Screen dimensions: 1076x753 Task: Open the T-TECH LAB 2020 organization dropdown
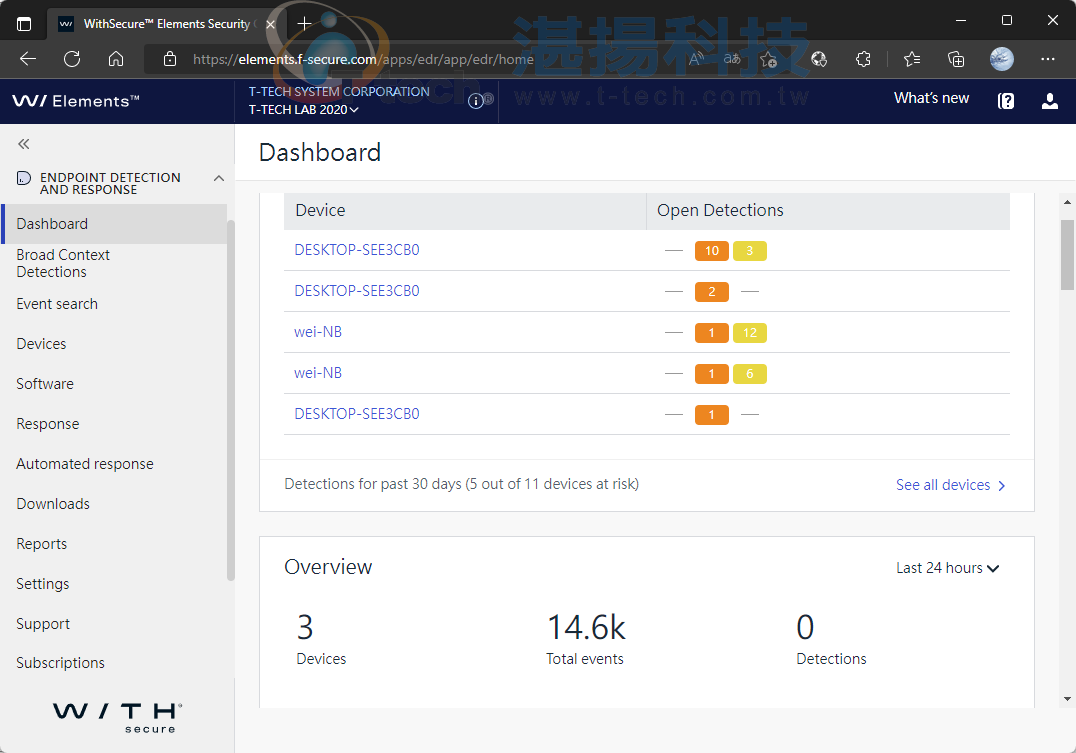303,110
